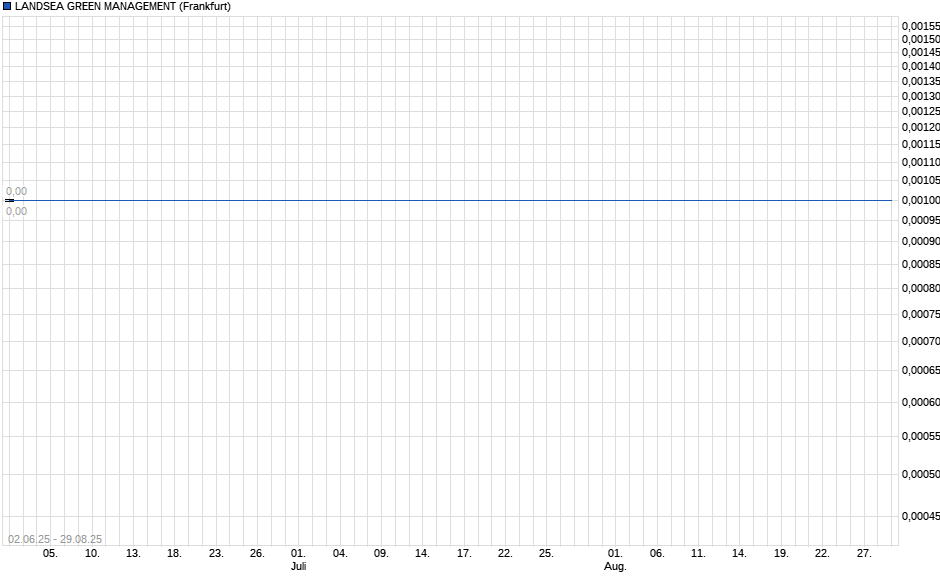Select the LANDSEA GREEN MANAGEMENT chart series marker

(8, 6)
